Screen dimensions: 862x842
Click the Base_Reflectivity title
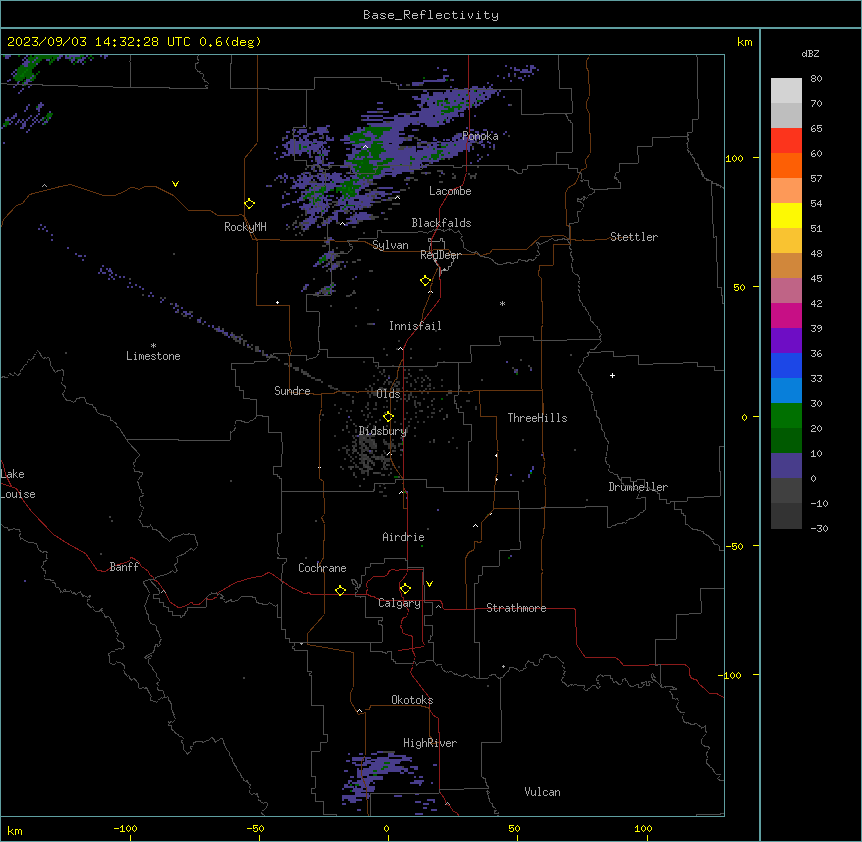(431, 15)
